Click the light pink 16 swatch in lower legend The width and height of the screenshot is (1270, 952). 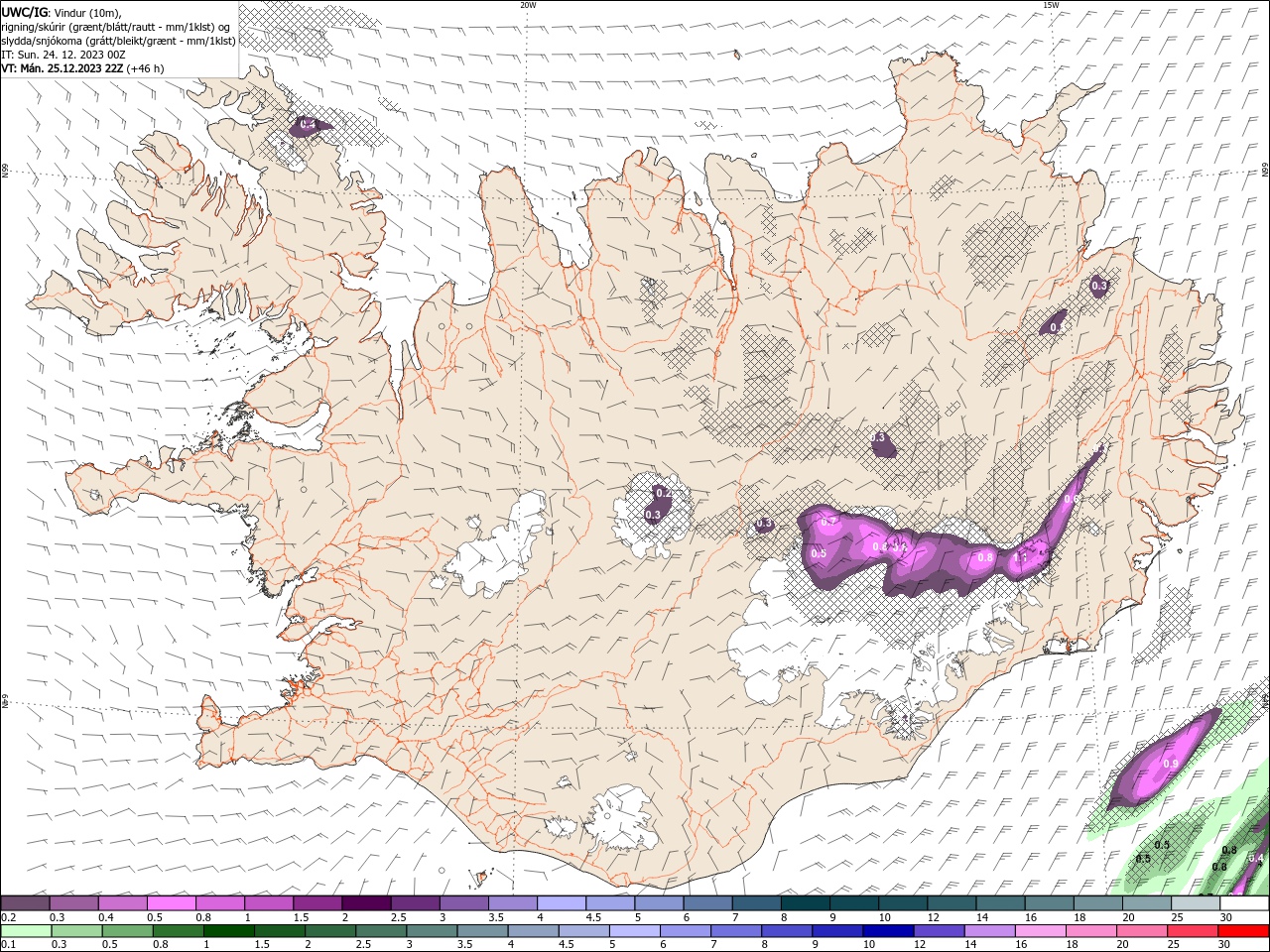point(1042,931)
